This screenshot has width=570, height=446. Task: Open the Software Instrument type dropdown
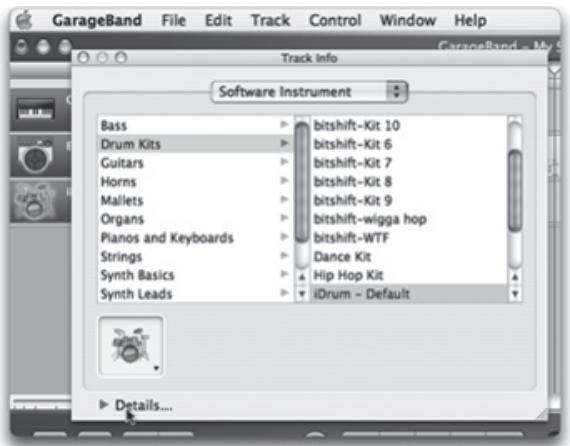point(309,92)
